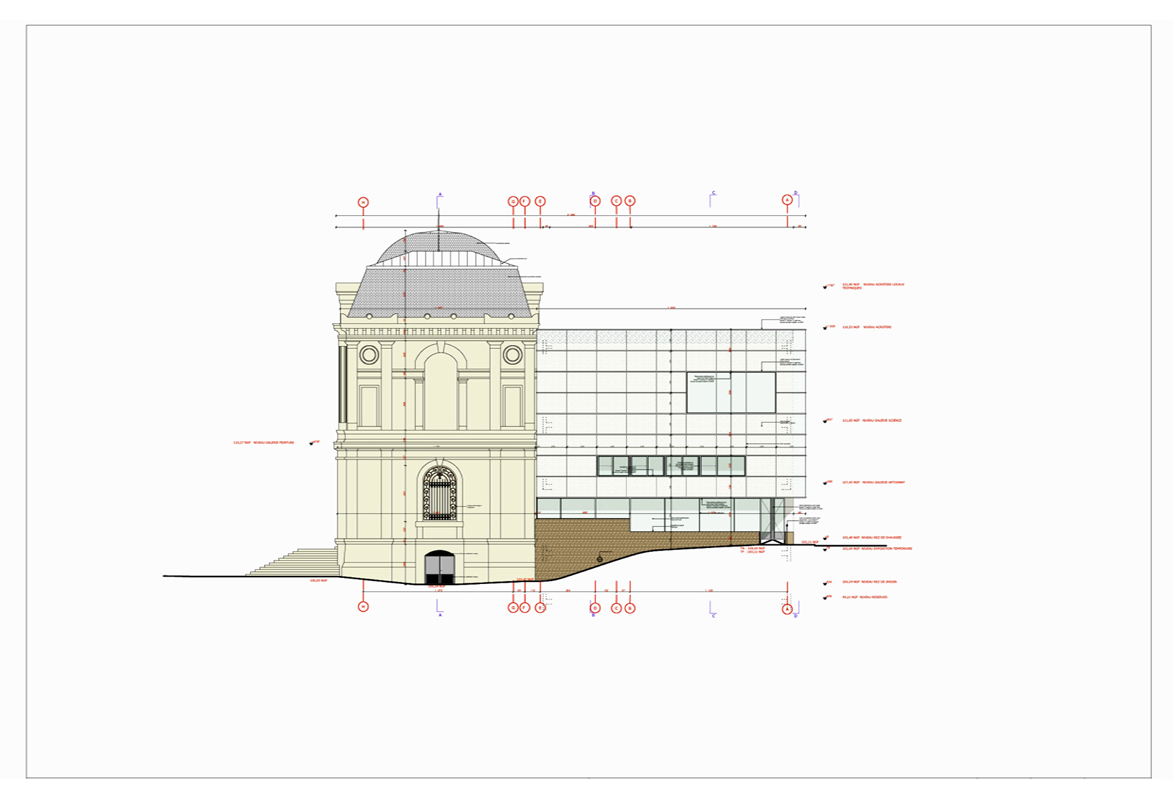Click grid marker D above the drawing
The width and height of the screenshot is (1174, 800).
(595, 201)
